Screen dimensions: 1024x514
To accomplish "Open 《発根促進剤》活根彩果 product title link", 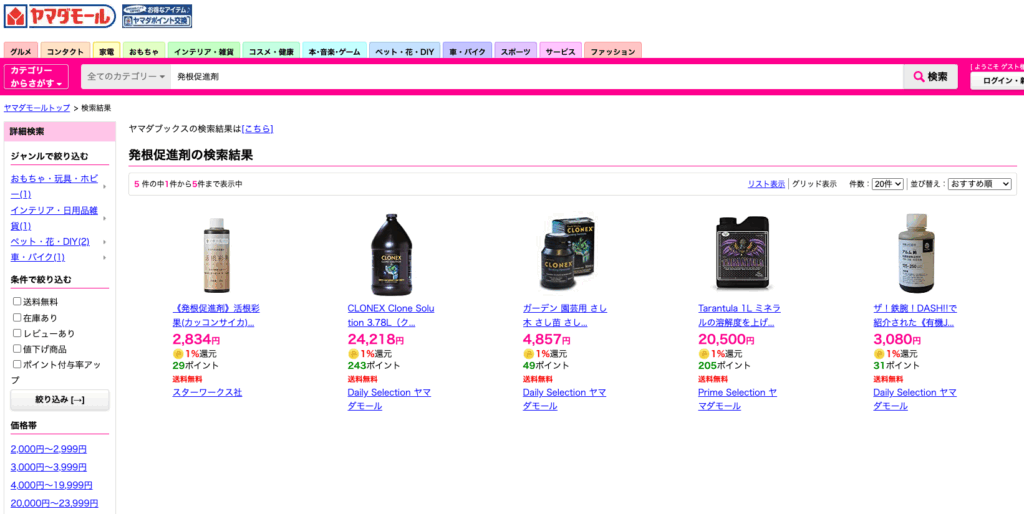I will pos(216,315).
